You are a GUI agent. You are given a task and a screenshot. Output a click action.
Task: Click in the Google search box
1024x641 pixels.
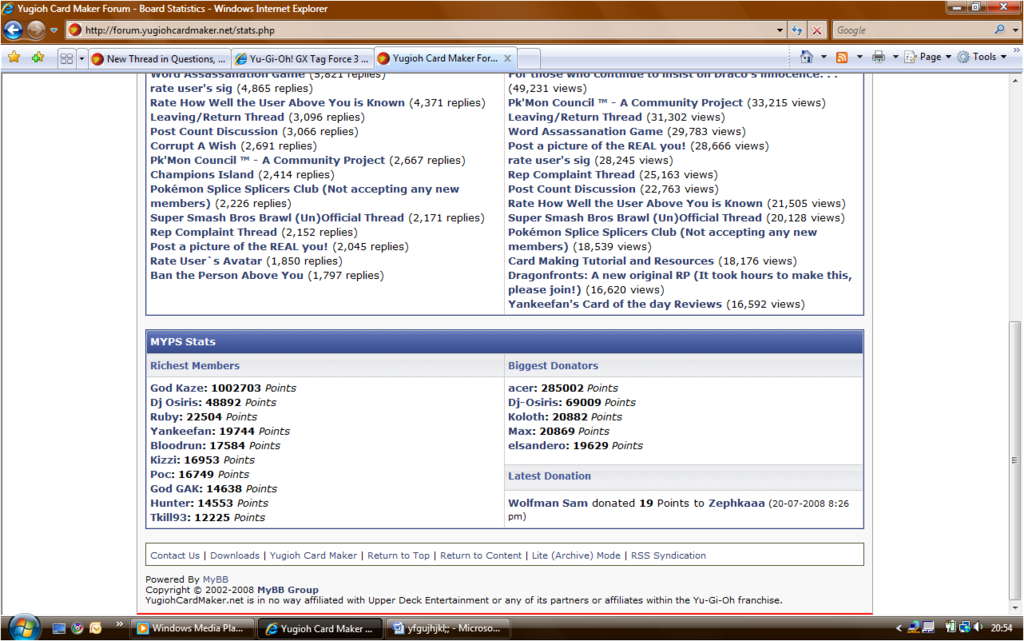910,31
